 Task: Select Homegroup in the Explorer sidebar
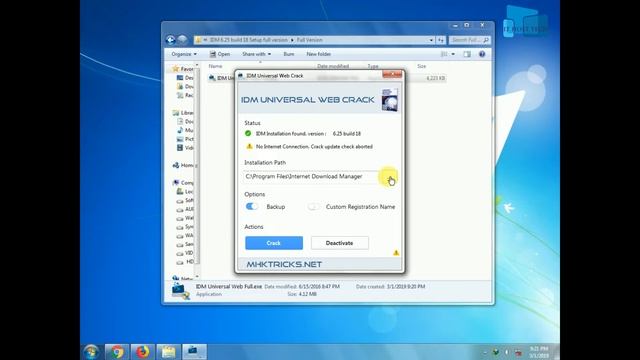(x=183, y=165)
